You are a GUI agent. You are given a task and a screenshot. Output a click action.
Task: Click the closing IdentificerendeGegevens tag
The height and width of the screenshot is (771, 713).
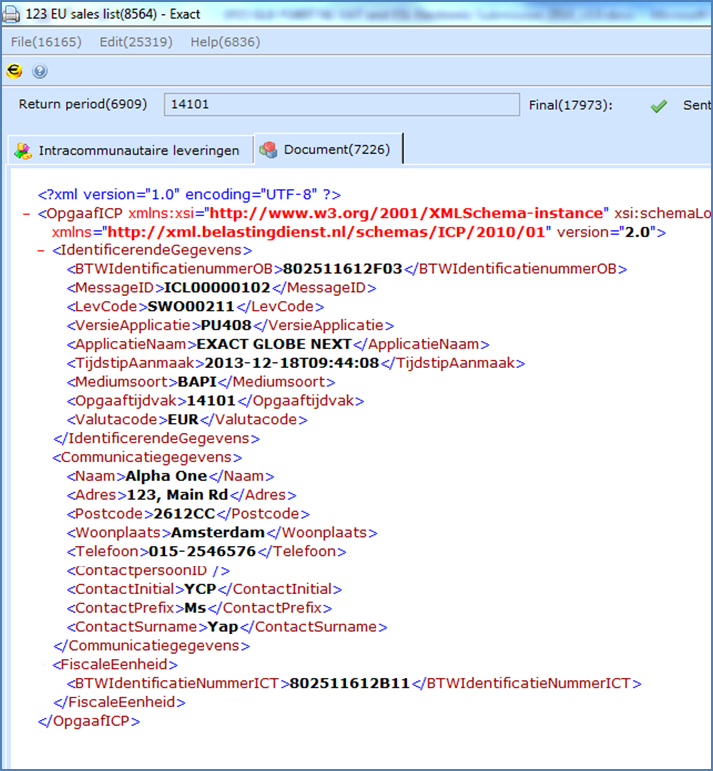click(x=156, y=438)
